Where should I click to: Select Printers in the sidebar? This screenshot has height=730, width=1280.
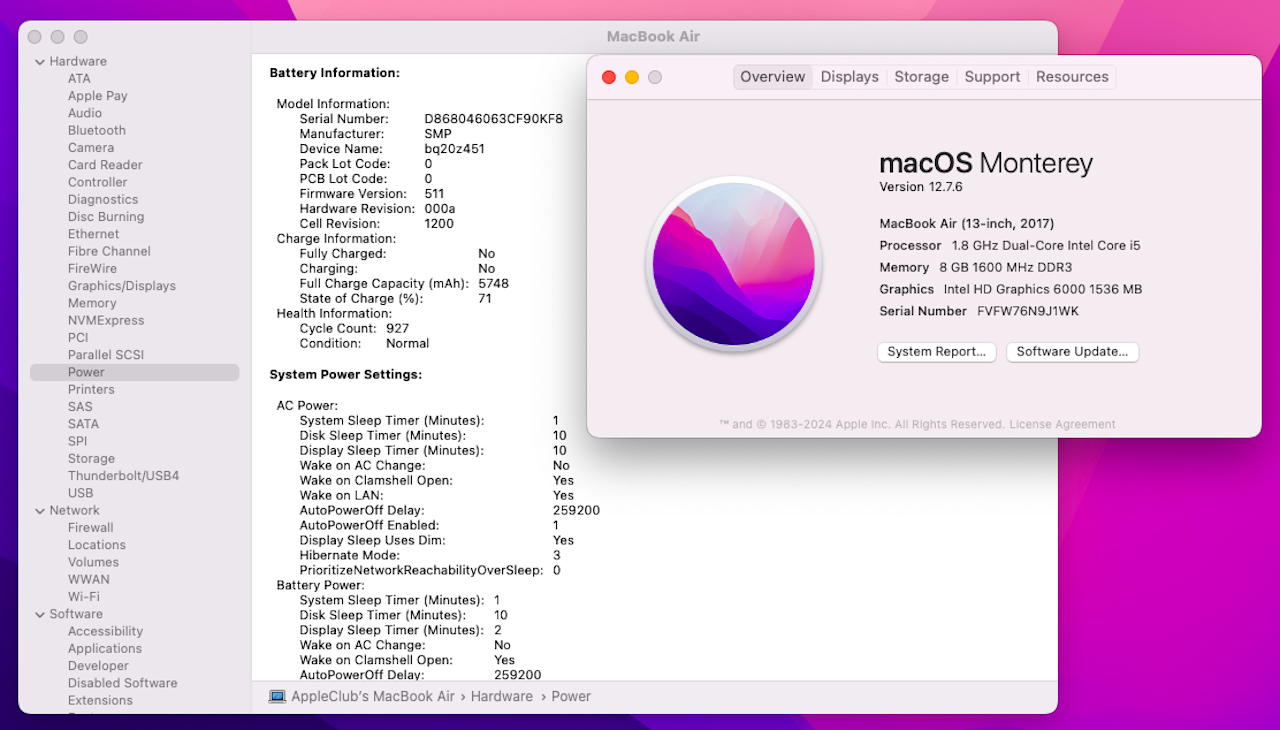click(91, 389)
